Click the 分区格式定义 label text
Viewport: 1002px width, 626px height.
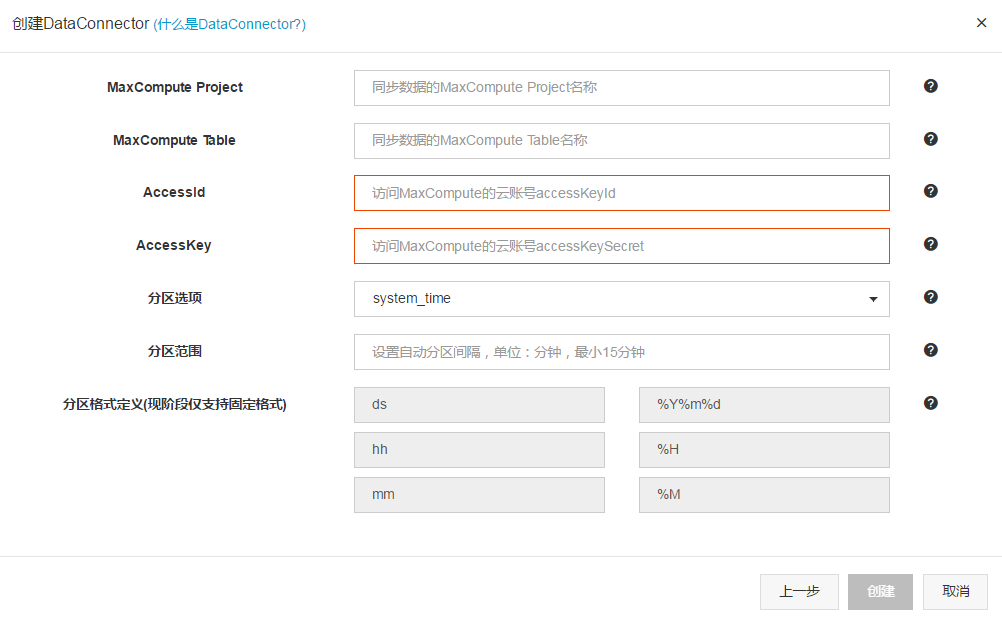[174, 404]
